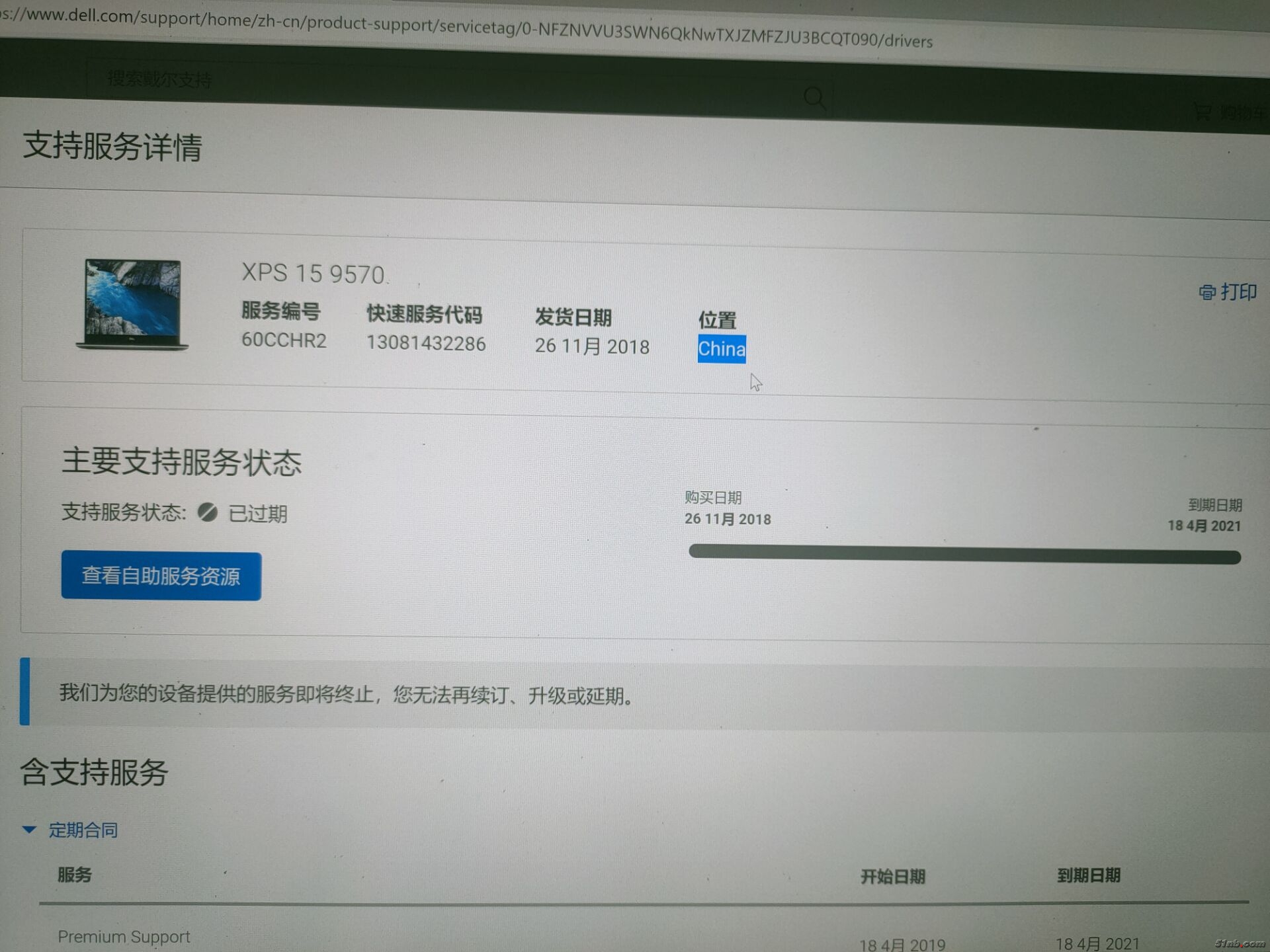Click ship date 26 11月 2018 value
Image resolution: width=1270 pixels, height=952 pixels.
tap(592, 346)
